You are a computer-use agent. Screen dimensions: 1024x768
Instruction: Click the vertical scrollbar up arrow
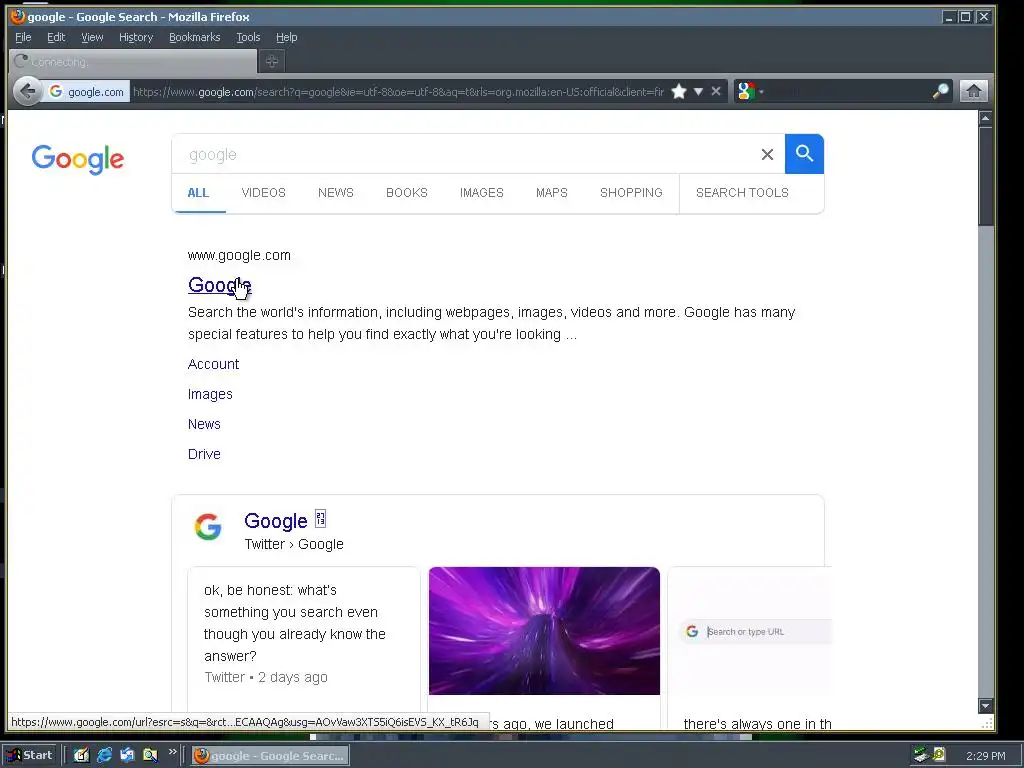point(985,118)
